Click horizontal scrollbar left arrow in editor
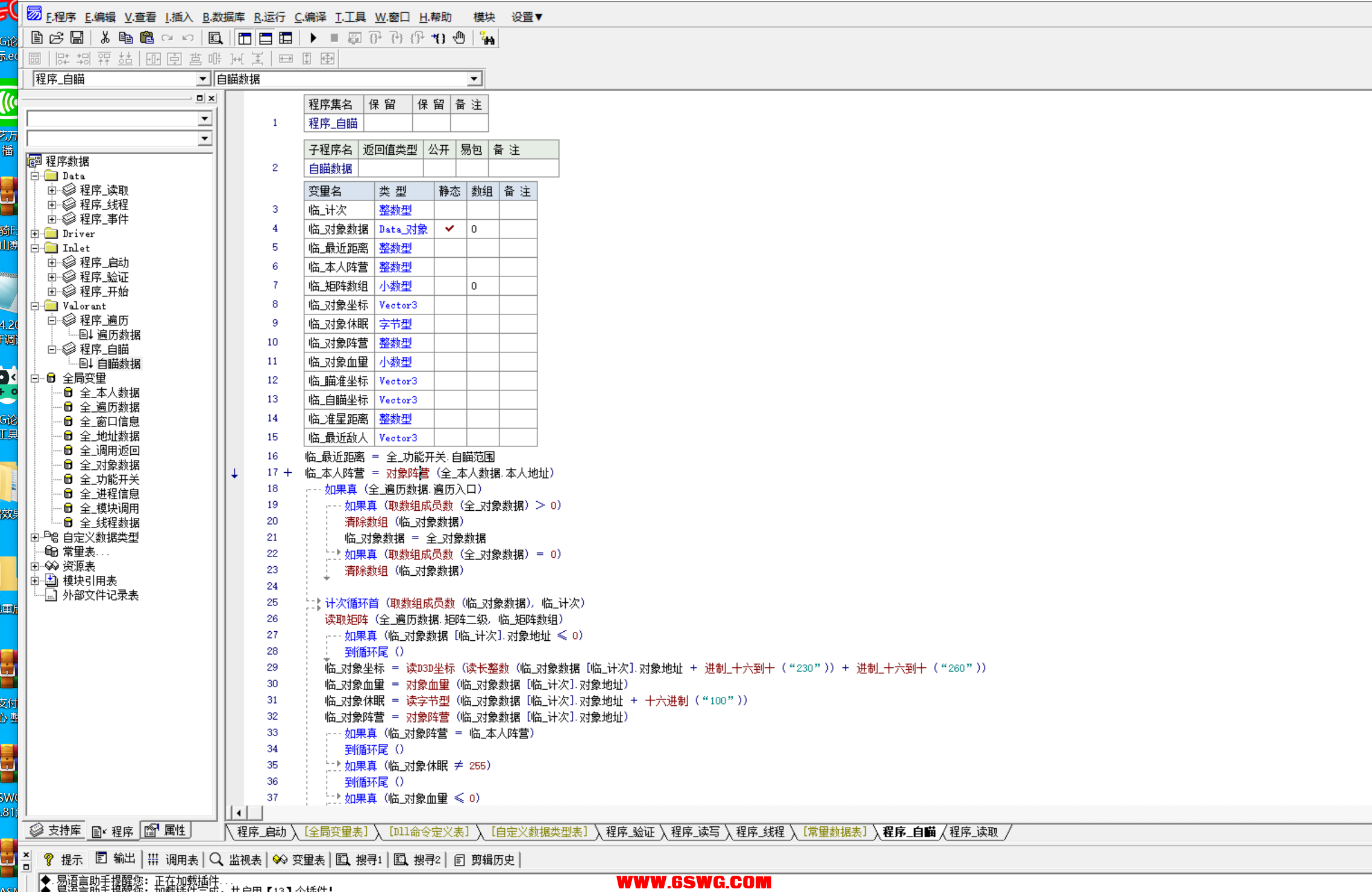This screenshot has width=1372, height=892. pyautogui.click(x=239, y=812)
